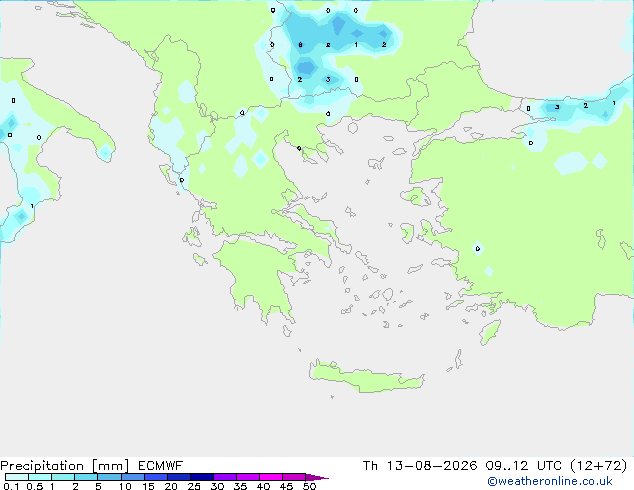The image size is (634, 490).
Task: Click the over-50 mm arrow tip of legend
Action: tap(317, 477)
